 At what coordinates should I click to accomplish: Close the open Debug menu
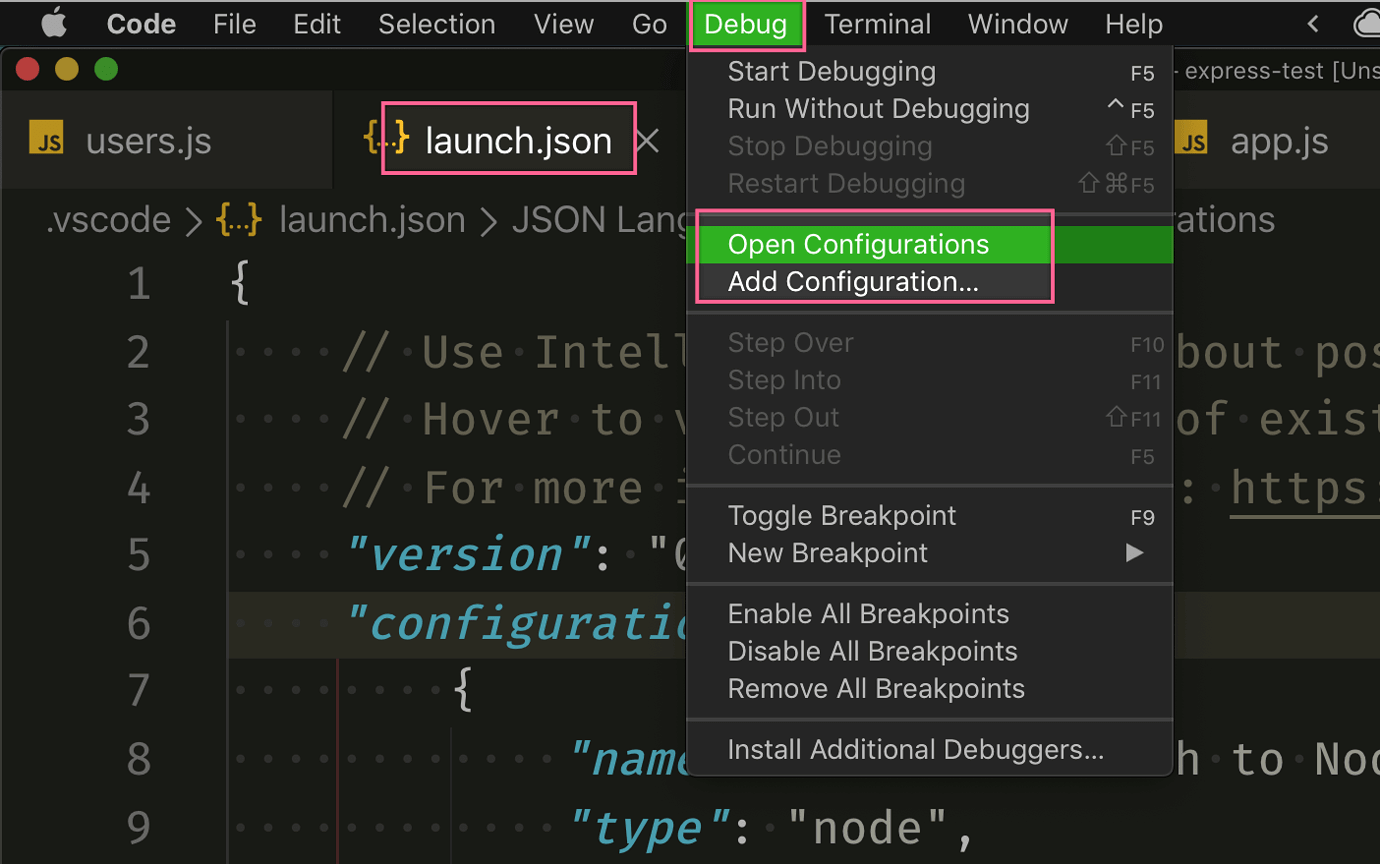[x=746, y=24]
